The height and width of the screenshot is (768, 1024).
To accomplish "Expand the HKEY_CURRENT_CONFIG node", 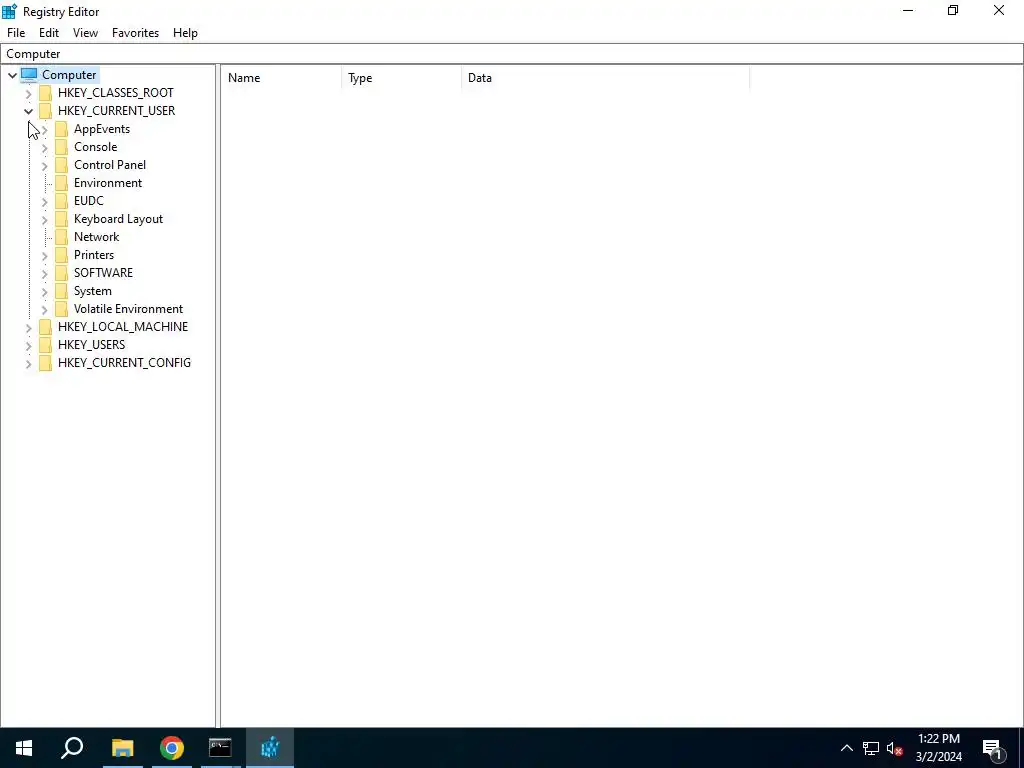I will pos(29,363).
